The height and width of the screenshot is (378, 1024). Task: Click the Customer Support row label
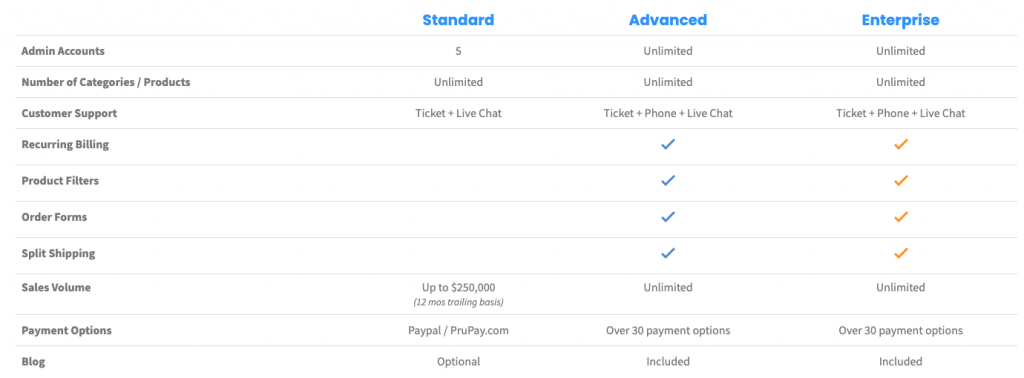click(69, 114)
